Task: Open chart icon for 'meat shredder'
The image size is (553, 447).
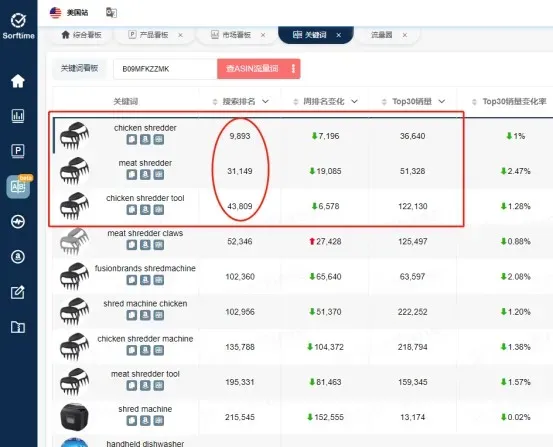Action: (159, 174)
